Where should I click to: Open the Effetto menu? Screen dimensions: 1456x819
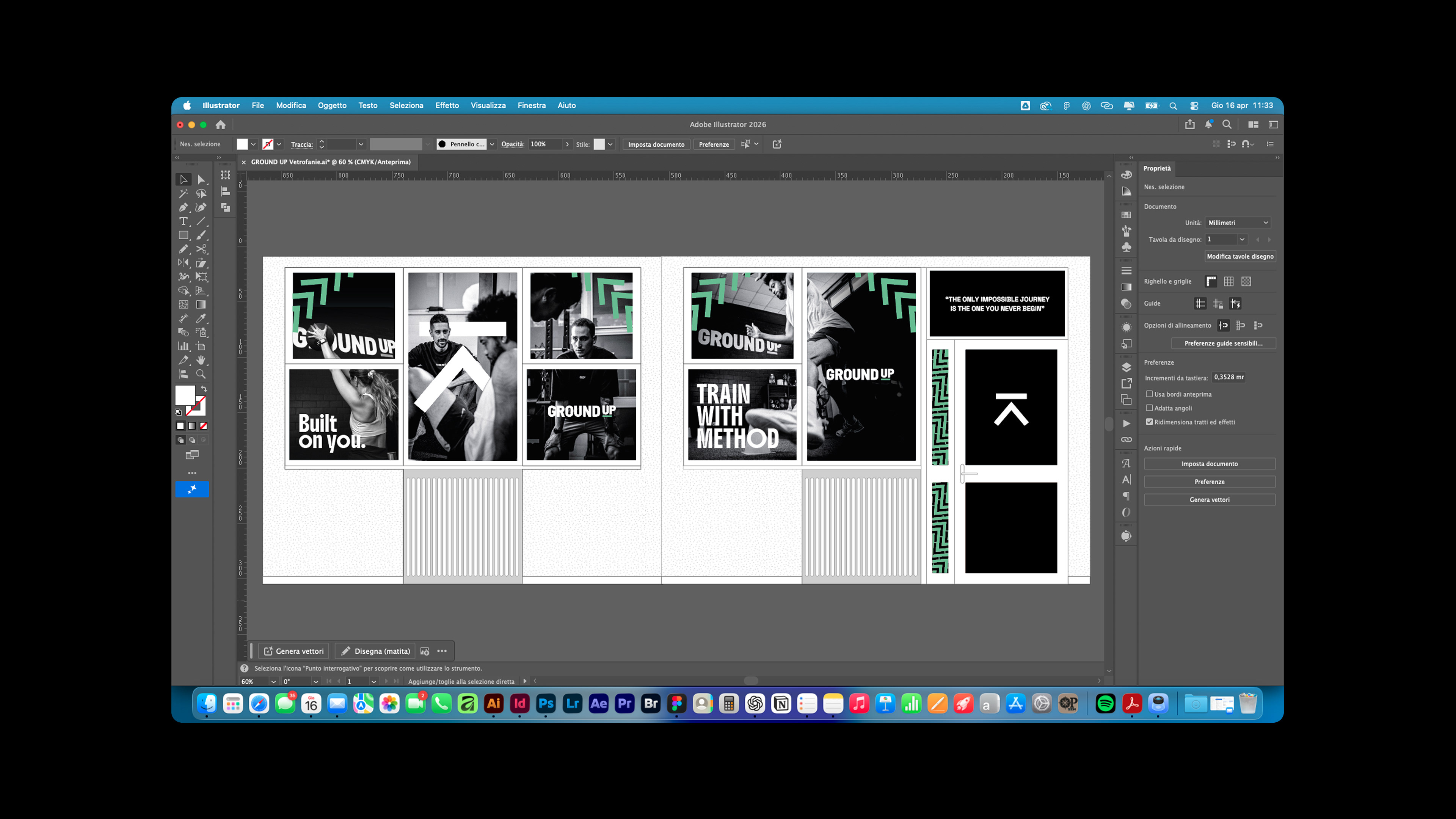[447, 106]
